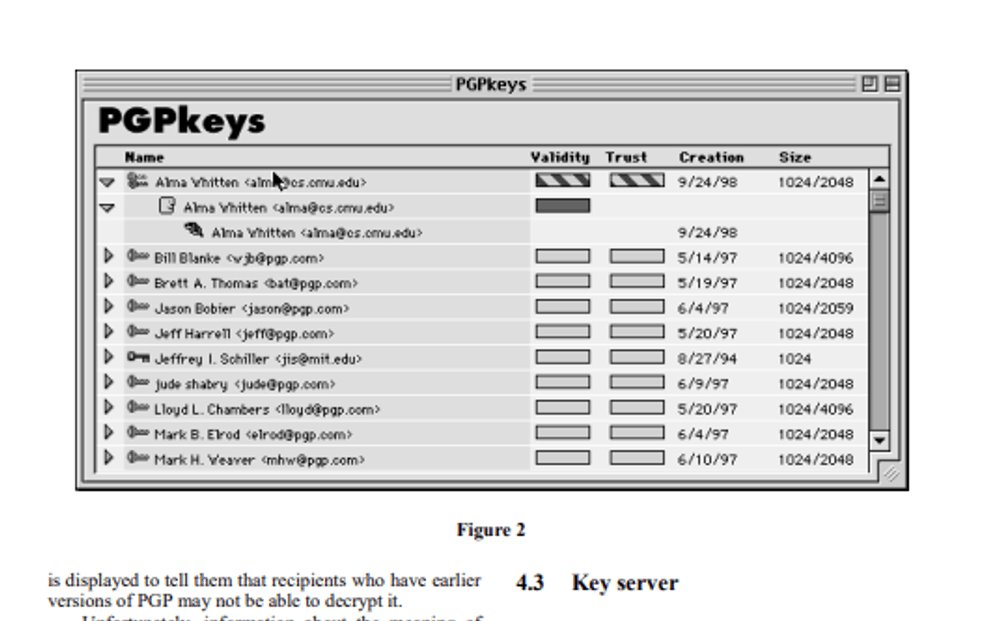Select the jude shabry <jude@pgp.com> row

coord(483,383)
